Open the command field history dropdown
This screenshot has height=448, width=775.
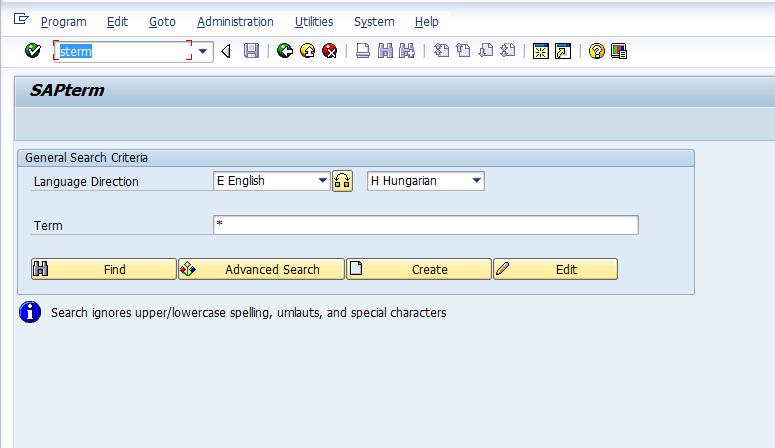click(203, 51)
